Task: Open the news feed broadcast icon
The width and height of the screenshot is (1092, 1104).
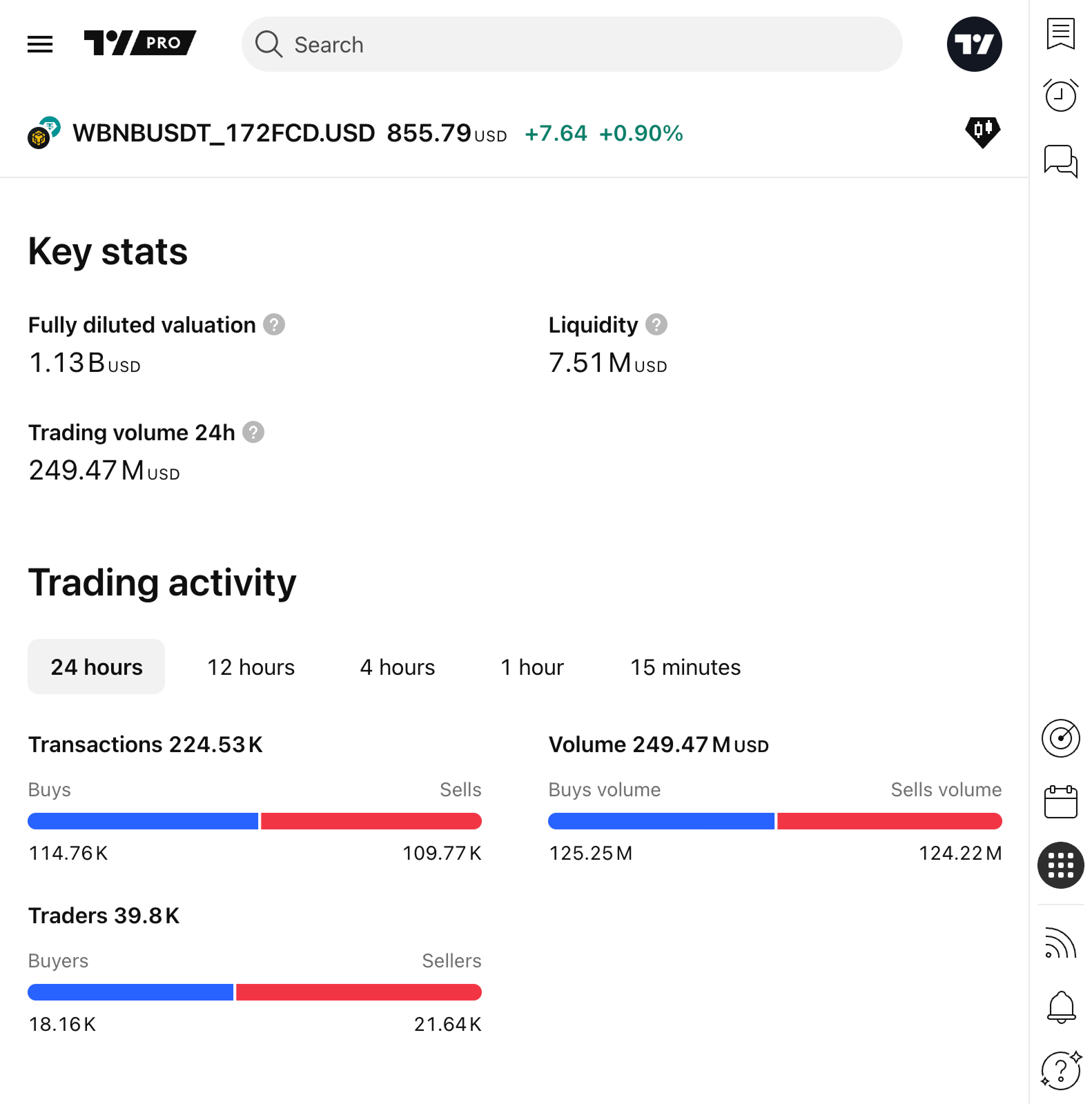Action: point(1060,943)
